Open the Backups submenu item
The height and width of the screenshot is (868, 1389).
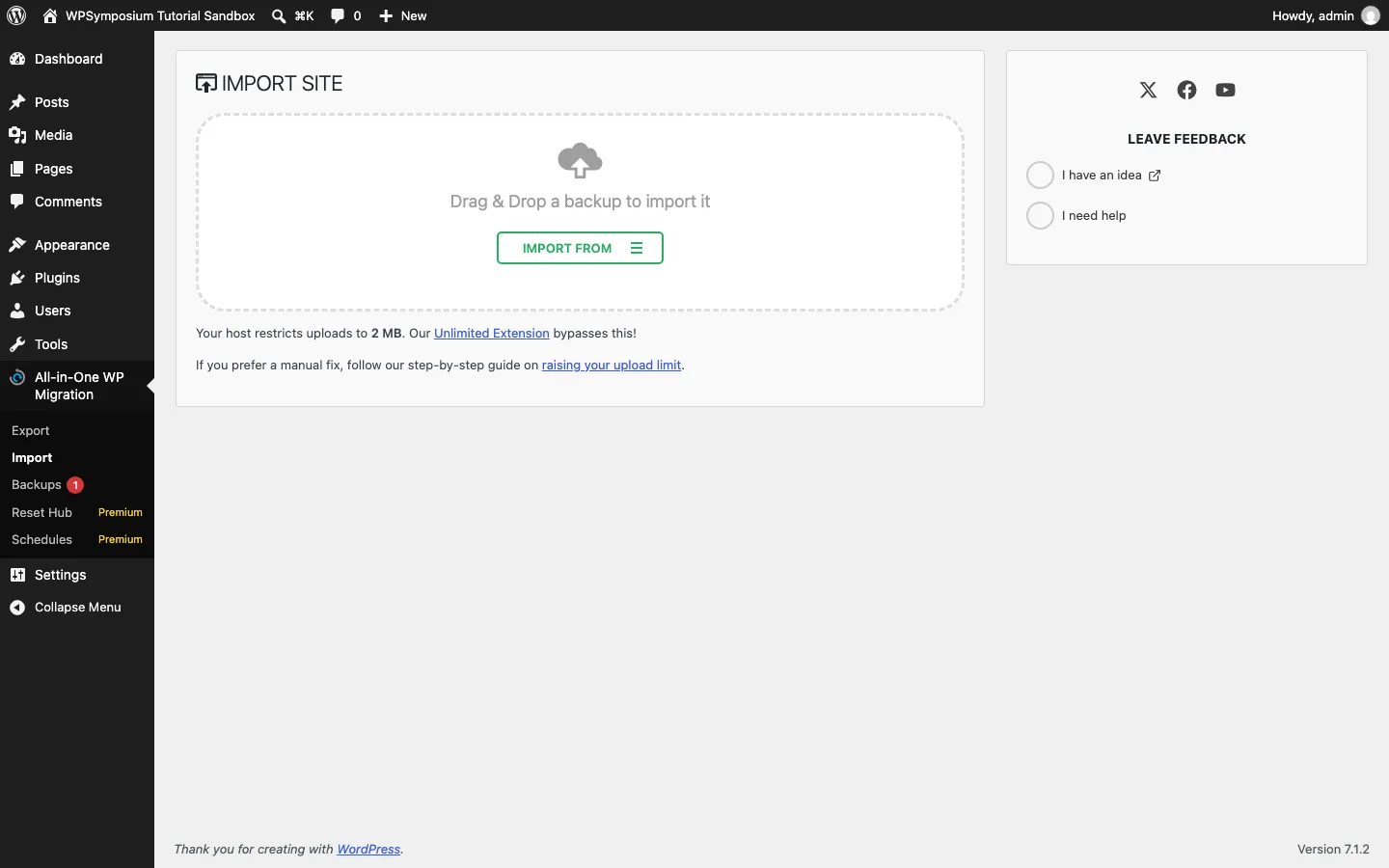(x=77, y=486)
